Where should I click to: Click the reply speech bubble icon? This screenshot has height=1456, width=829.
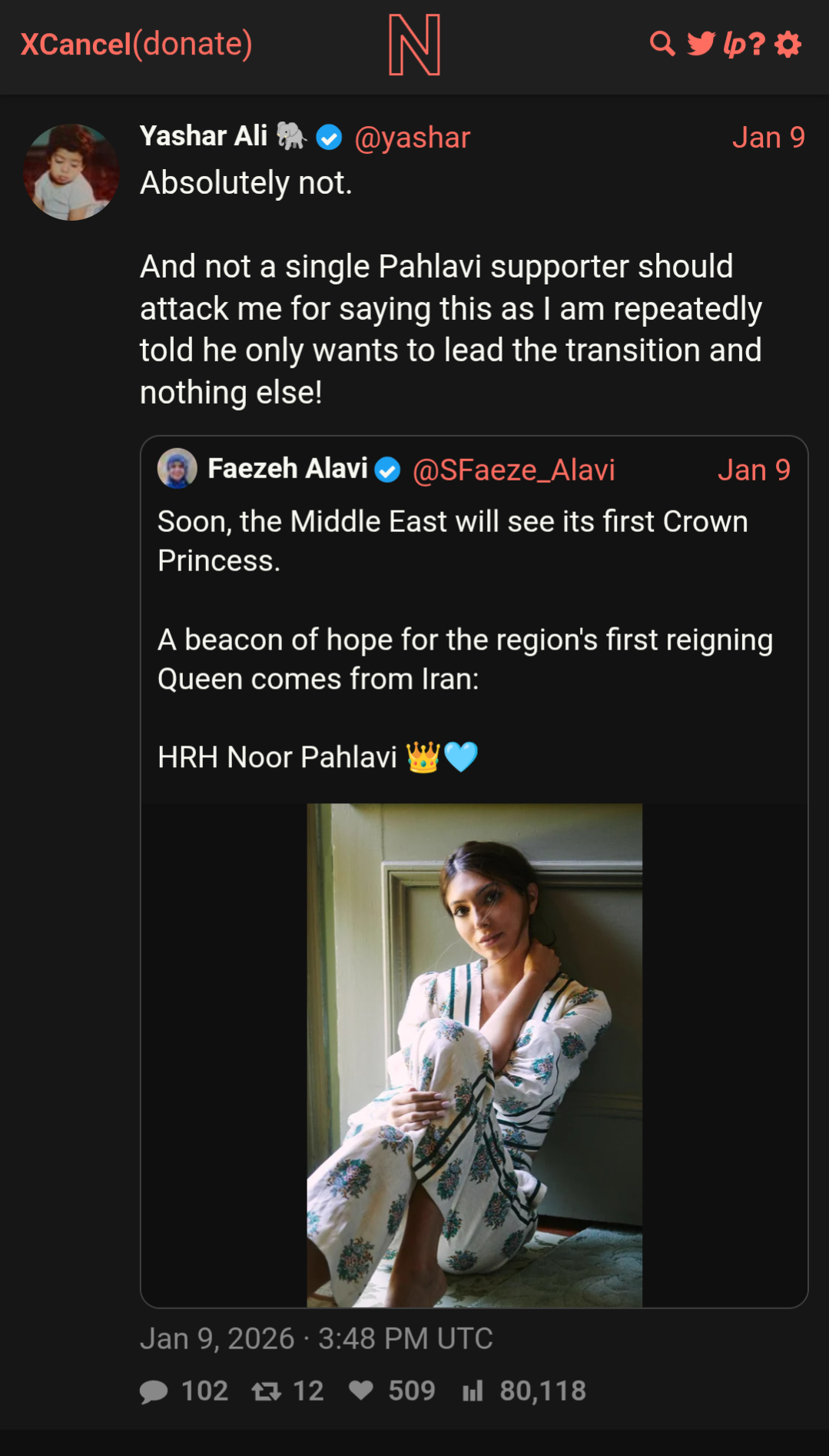click(x=154, y=1391)
